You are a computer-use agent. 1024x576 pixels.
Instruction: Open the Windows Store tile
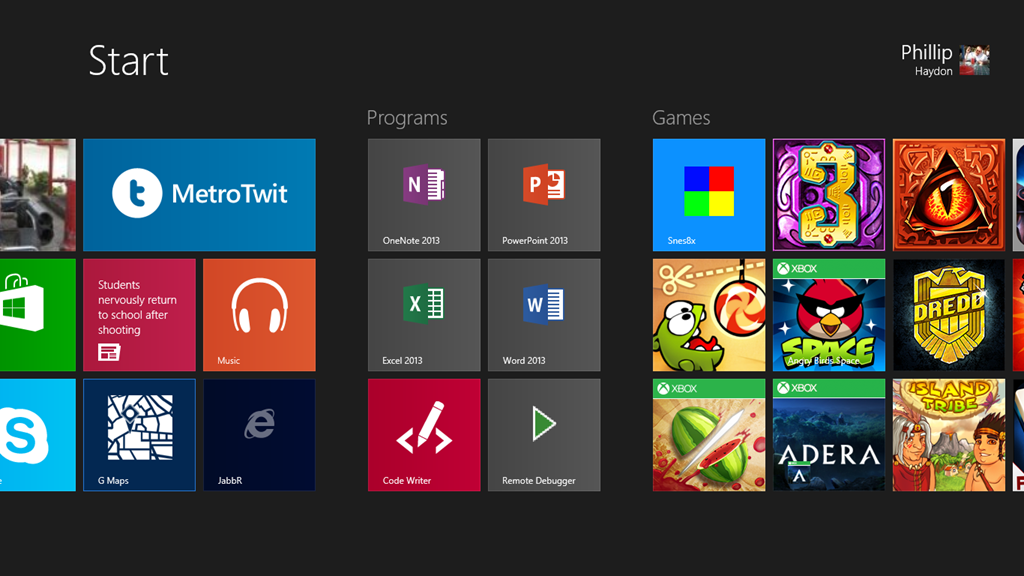[x=37, y=315]
